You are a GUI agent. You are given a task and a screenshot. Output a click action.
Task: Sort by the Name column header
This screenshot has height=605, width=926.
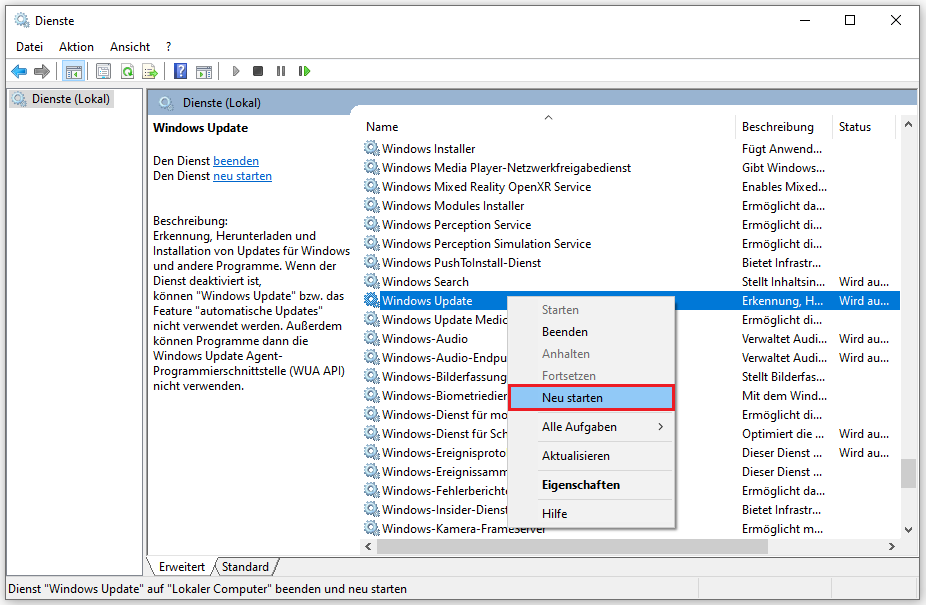tap(548, 126)
